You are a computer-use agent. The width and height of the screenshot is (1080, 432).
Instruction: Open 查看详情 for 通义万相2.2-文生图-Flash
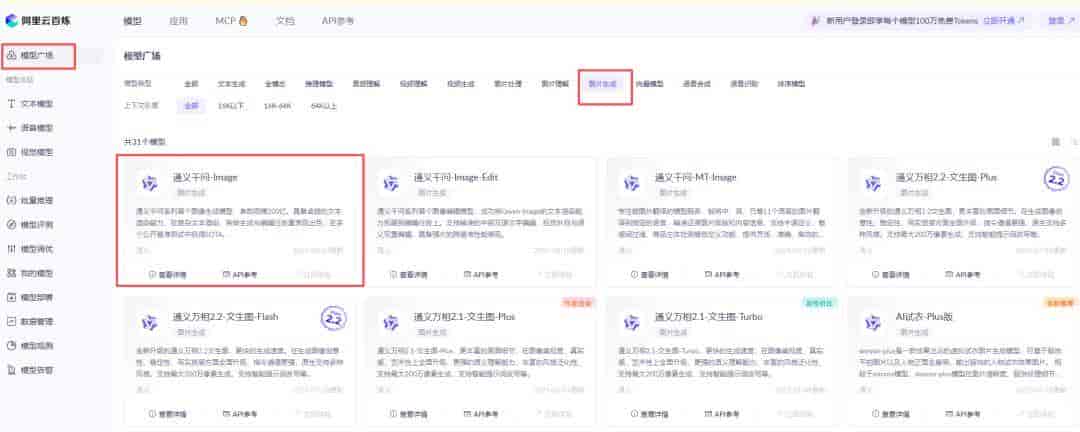tap(167, 414)
